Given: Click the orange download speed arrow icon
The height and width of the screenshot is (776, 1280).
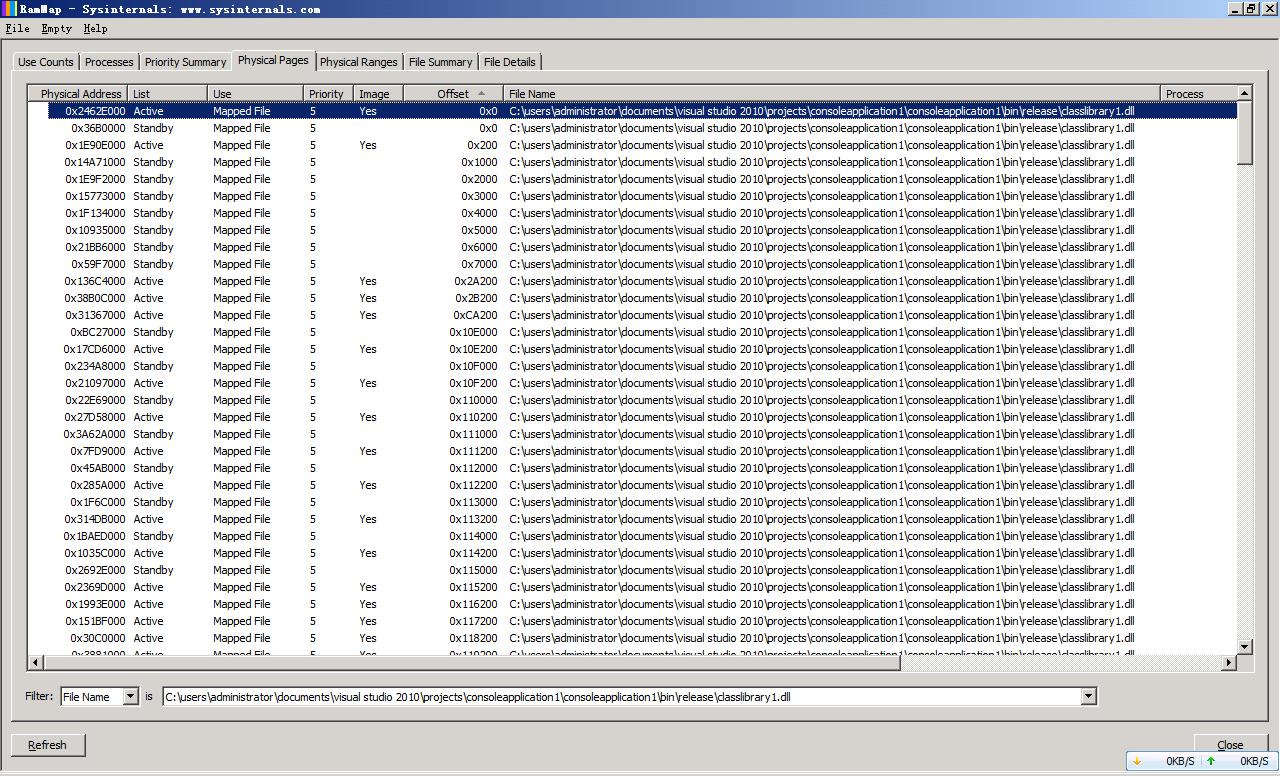Looking at the screenshot, I should click(1137, 761).
